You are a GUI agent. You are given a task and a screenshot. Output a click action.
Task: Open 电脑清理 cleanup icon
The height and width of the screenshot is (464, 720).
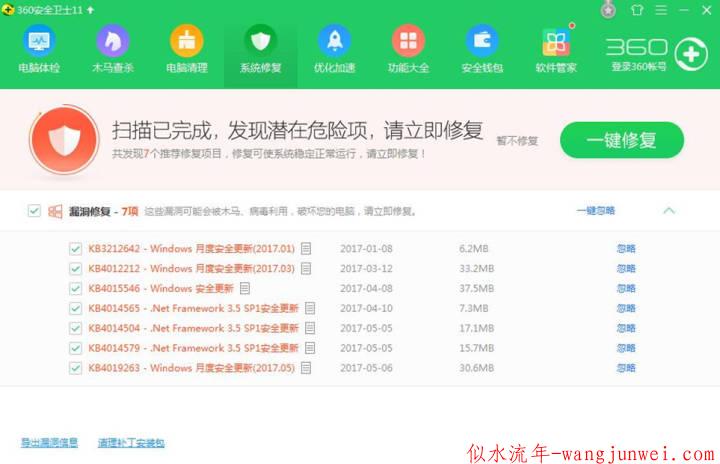[x=186, y=41]
